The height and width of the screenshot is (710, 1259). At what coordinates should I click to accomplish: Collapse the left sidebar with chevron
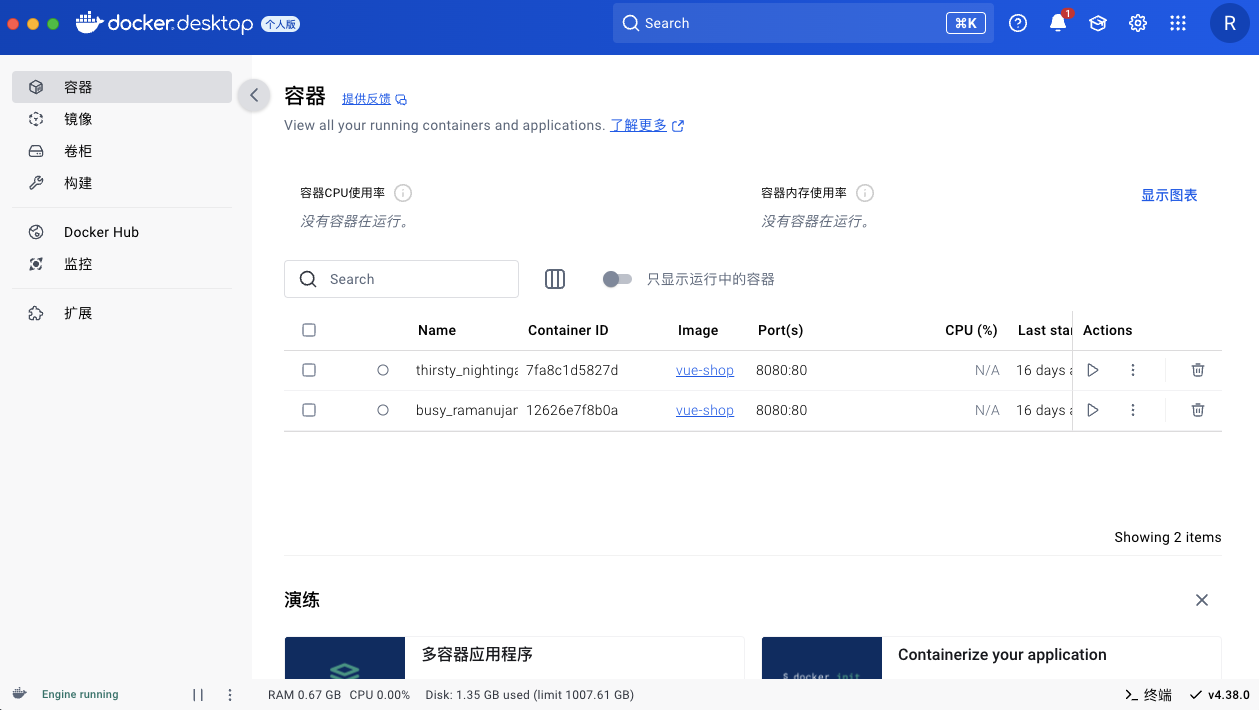254,95
